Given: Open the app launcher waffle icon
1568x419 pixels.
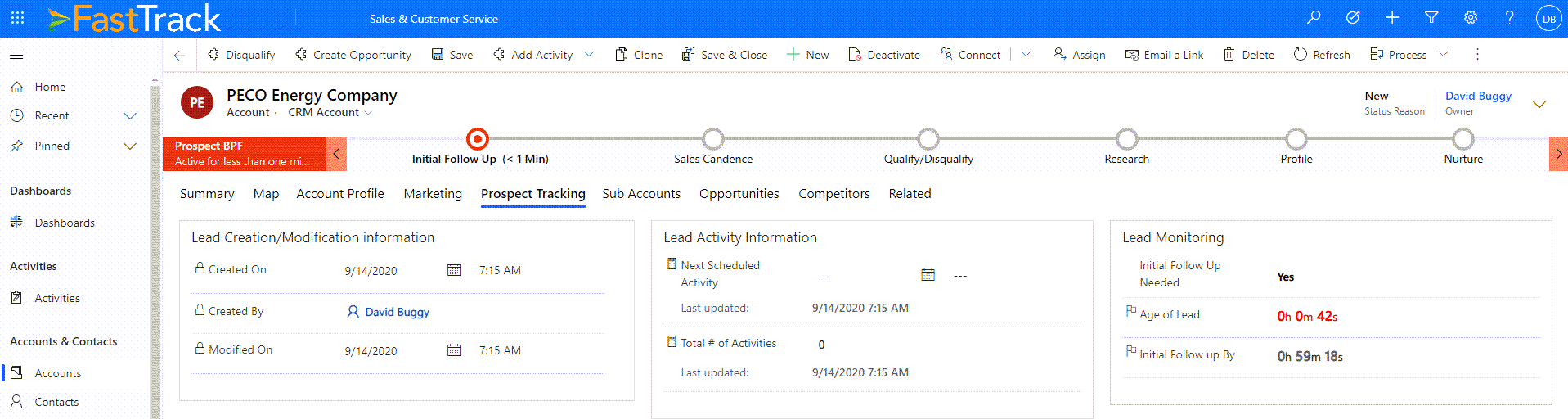Looking at the screenshot, I should [17, 17].
